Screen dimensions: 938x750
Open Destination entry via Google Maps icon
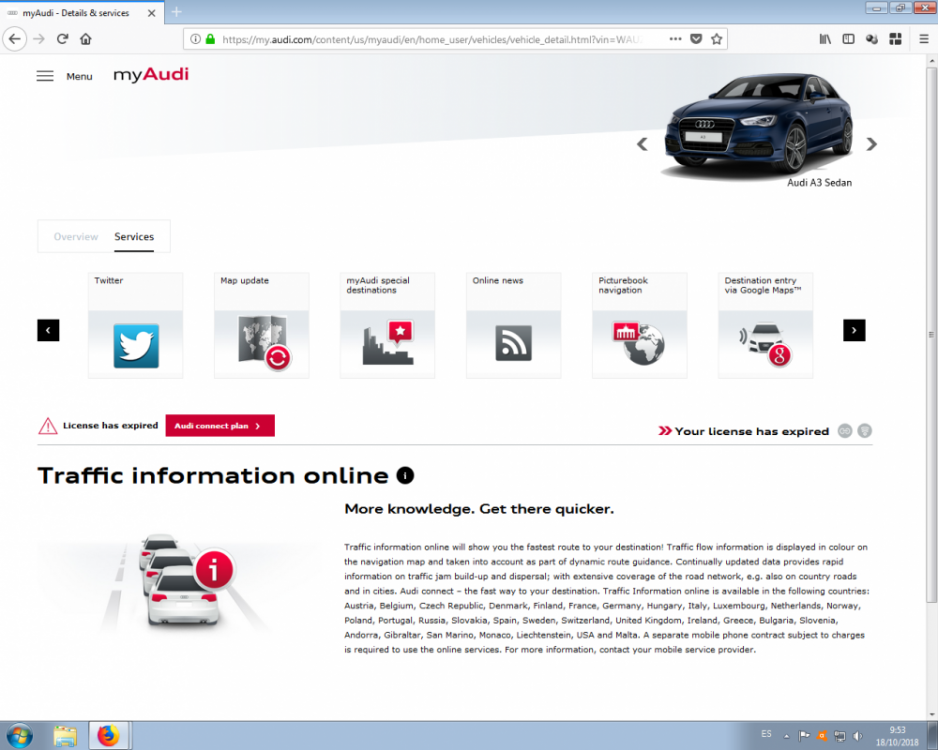coord(766,344)
